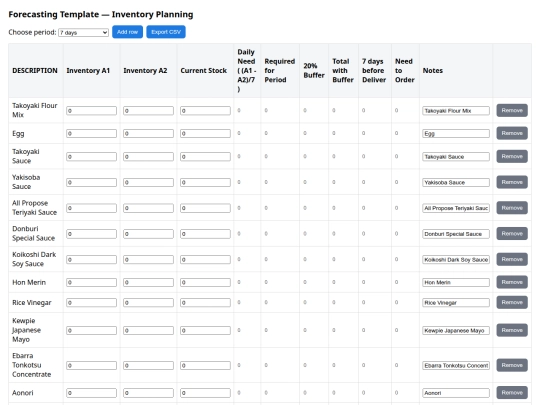This screenshot has width=540, height=405.
Task: Click the Daily Need column header
Action: (246, 71)
